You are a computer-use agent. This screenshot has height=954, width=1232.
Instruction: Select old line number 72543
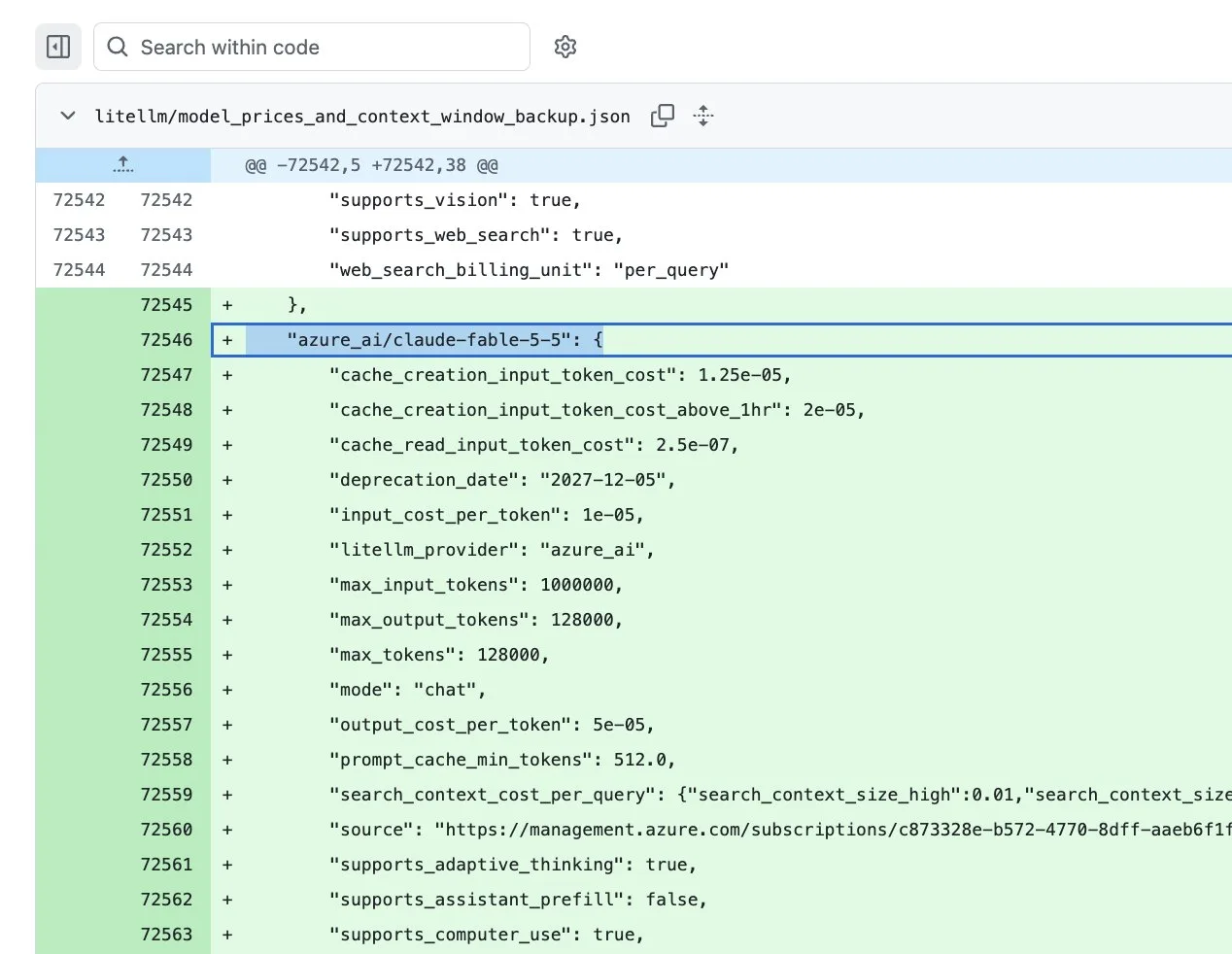coord(79,235)
